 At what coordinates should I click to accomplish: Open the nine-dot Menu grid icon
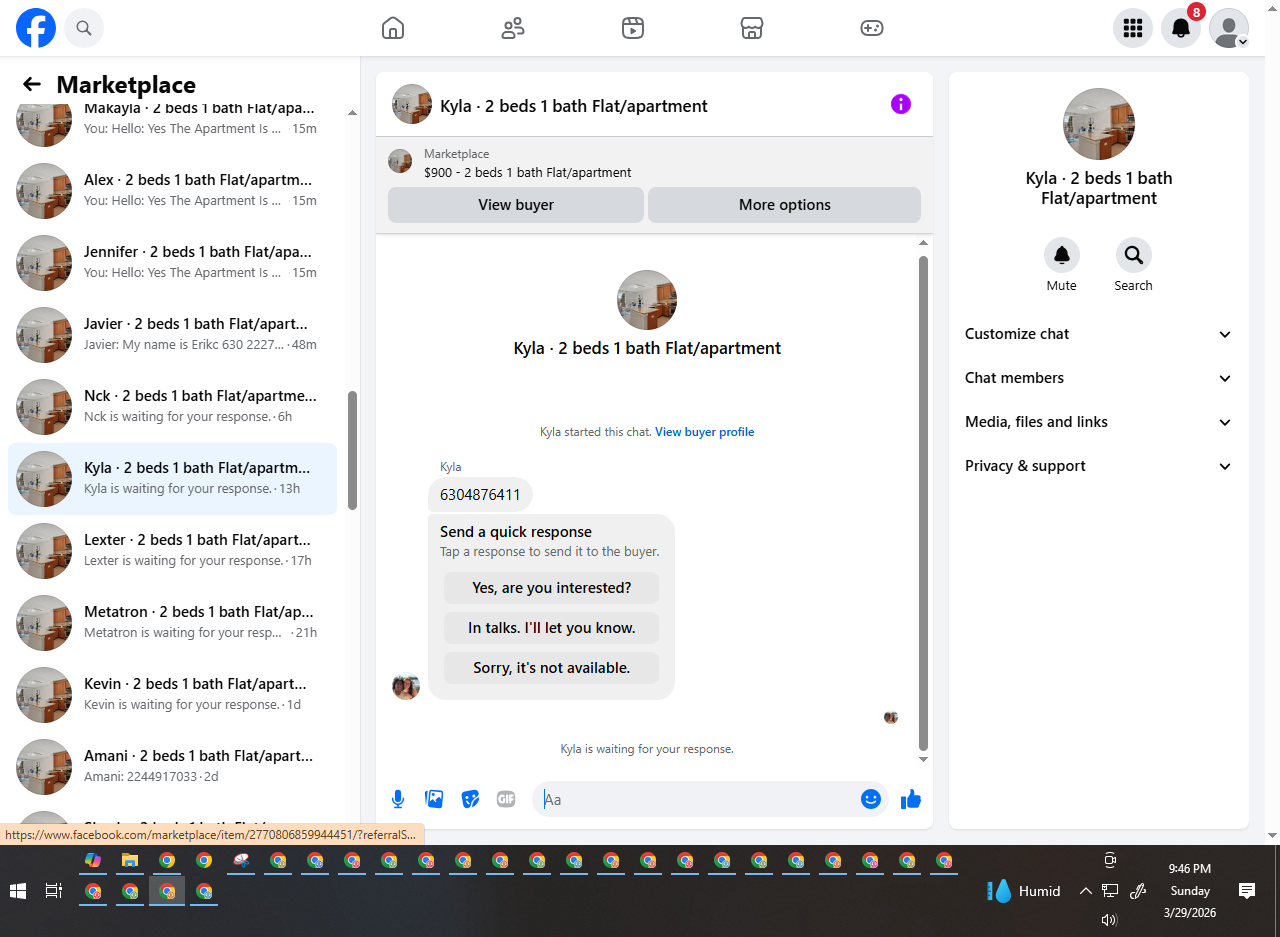click(x=1133, y=28)
